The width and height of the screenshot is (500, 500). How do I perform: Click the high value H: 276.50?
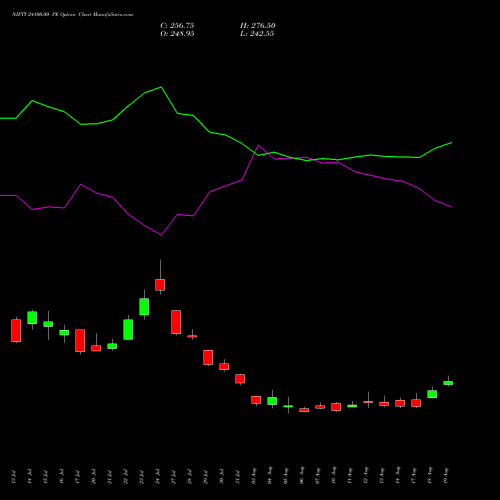pos(257,26)
